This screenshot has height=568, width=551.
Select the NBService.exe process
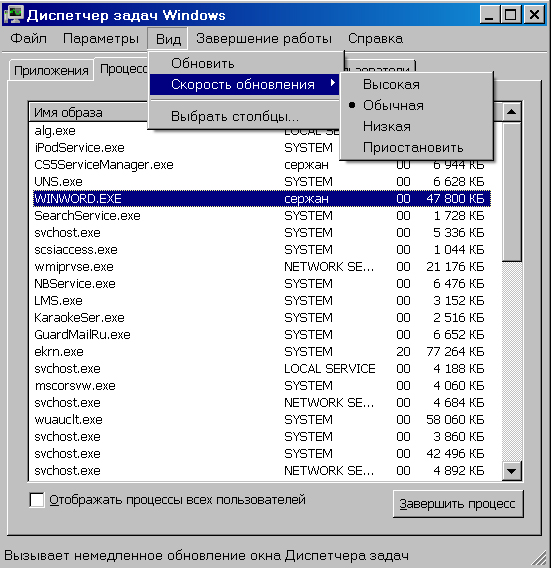[x=262, y=284]
